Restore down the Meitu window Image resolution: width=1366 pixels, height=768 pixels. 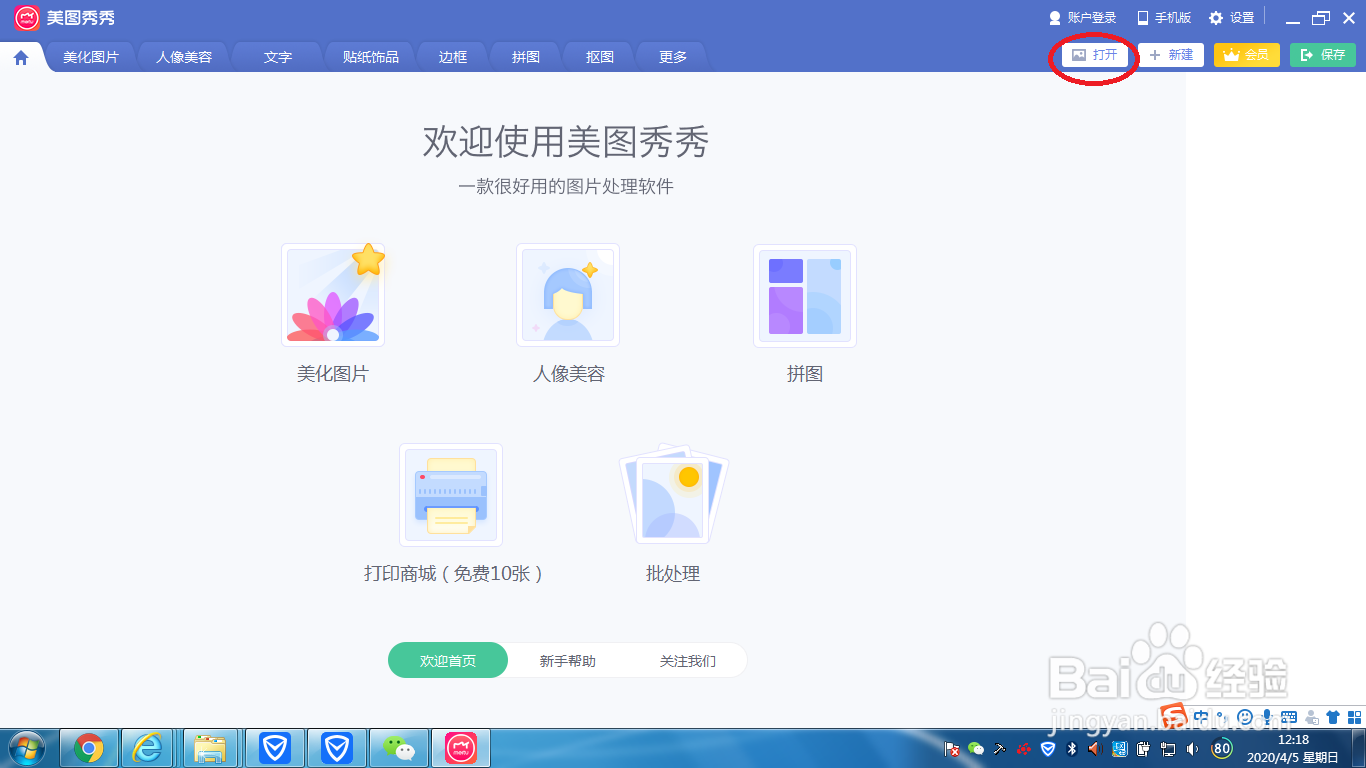(x=1321, y=18)
